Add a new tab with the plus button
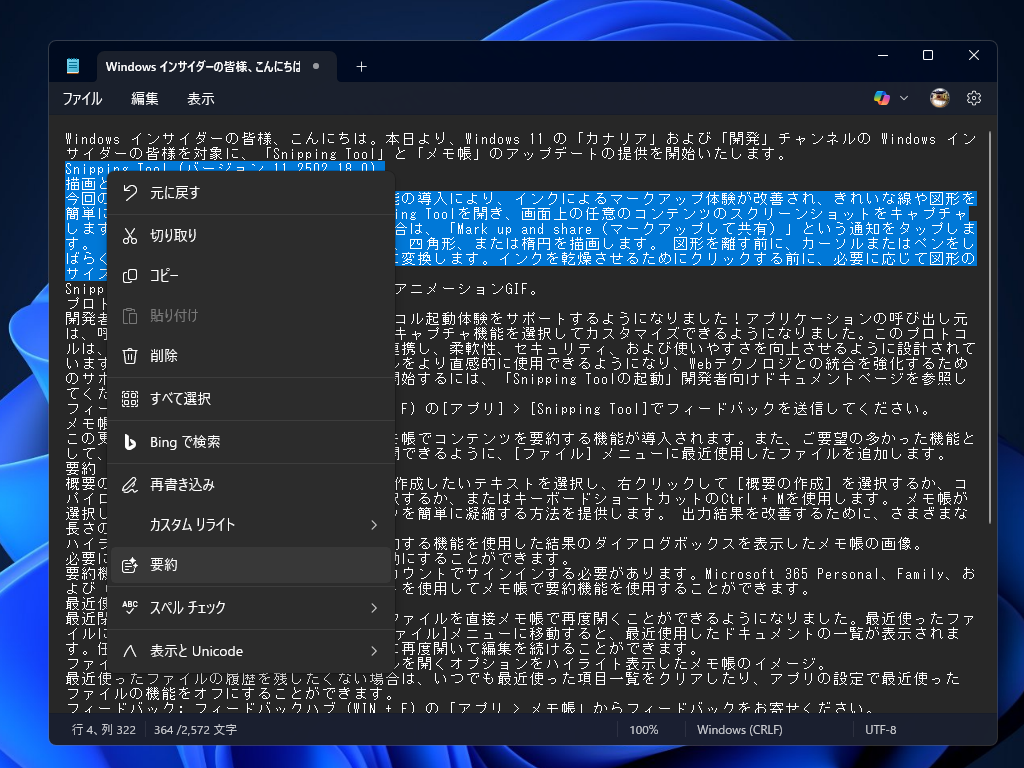This screenshot has height=768, width=1024. coord(361,66)
